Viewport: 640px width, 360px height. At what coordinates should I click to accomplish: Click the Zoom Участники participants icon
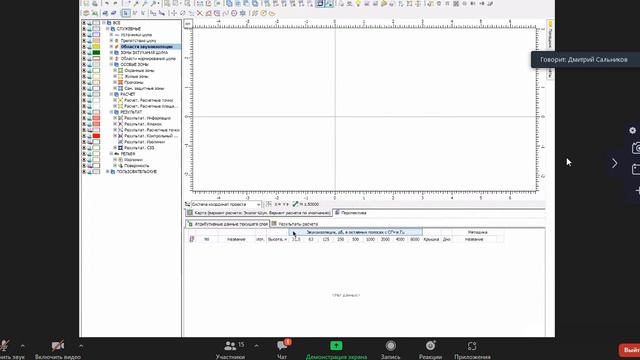pos(230,346)
